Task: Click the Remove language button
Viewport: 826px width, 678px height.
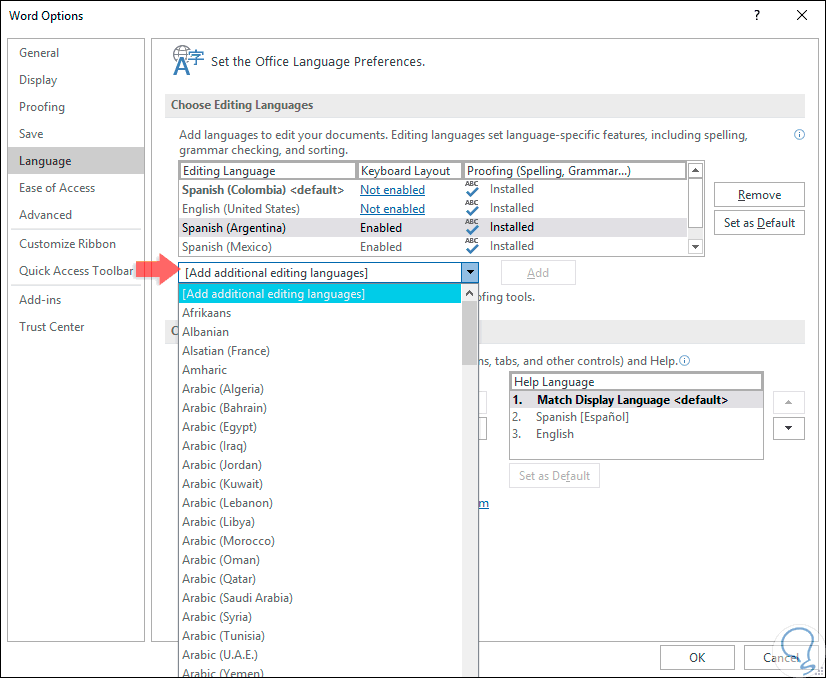Action: click(x=759, y=195)
